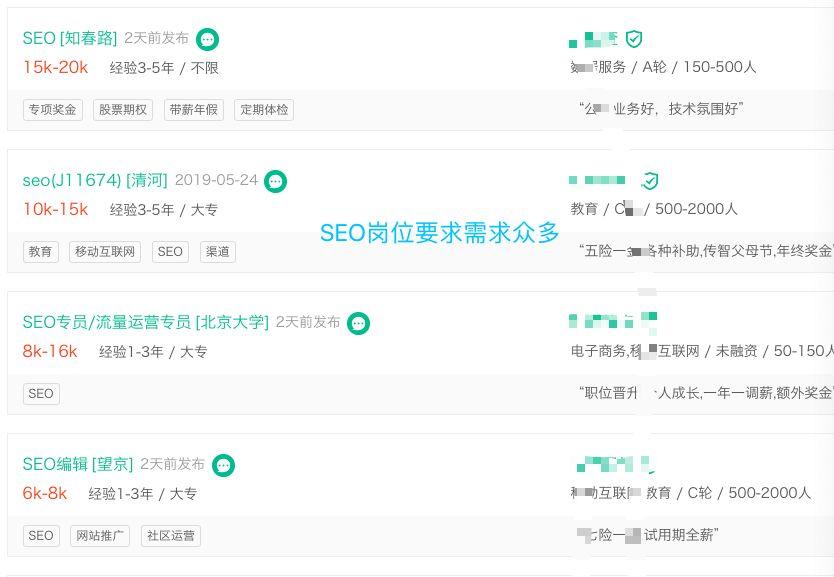Click the 网站推广 tag
Image resolution: width=834 pixels, height=577 pixels.
pyautogui.click(x=100, y=536)
